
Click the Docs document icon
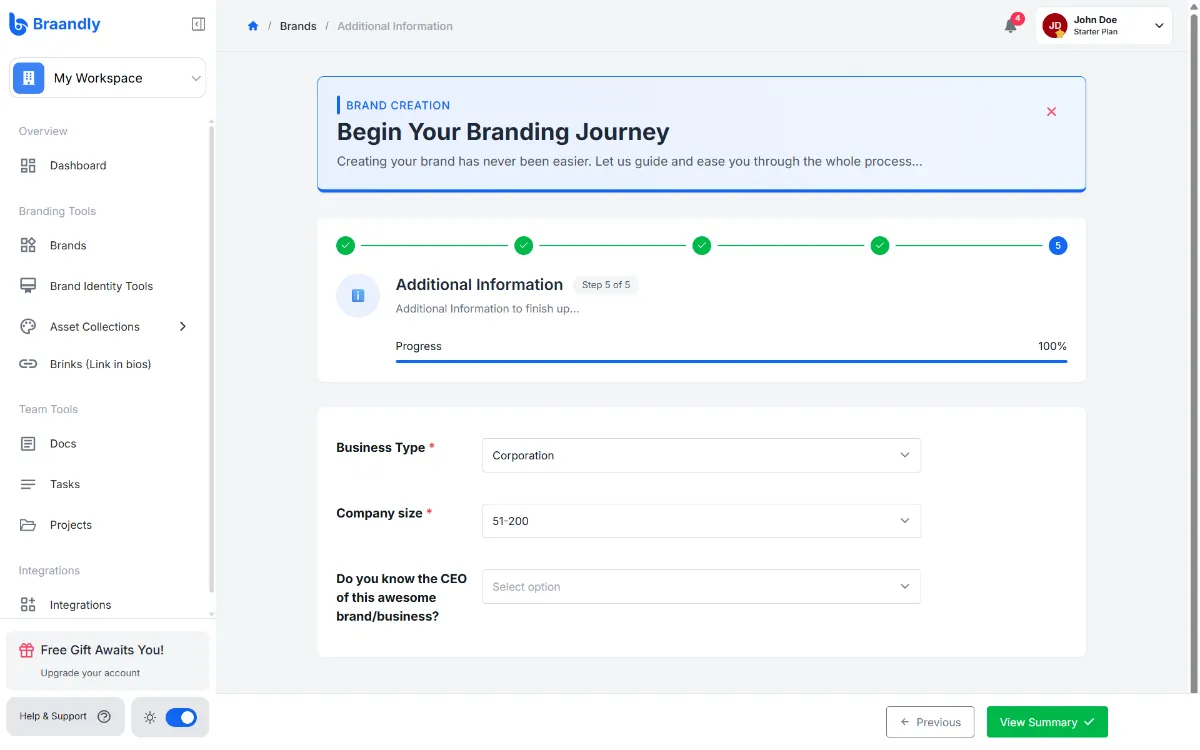(x=28, y=444)
